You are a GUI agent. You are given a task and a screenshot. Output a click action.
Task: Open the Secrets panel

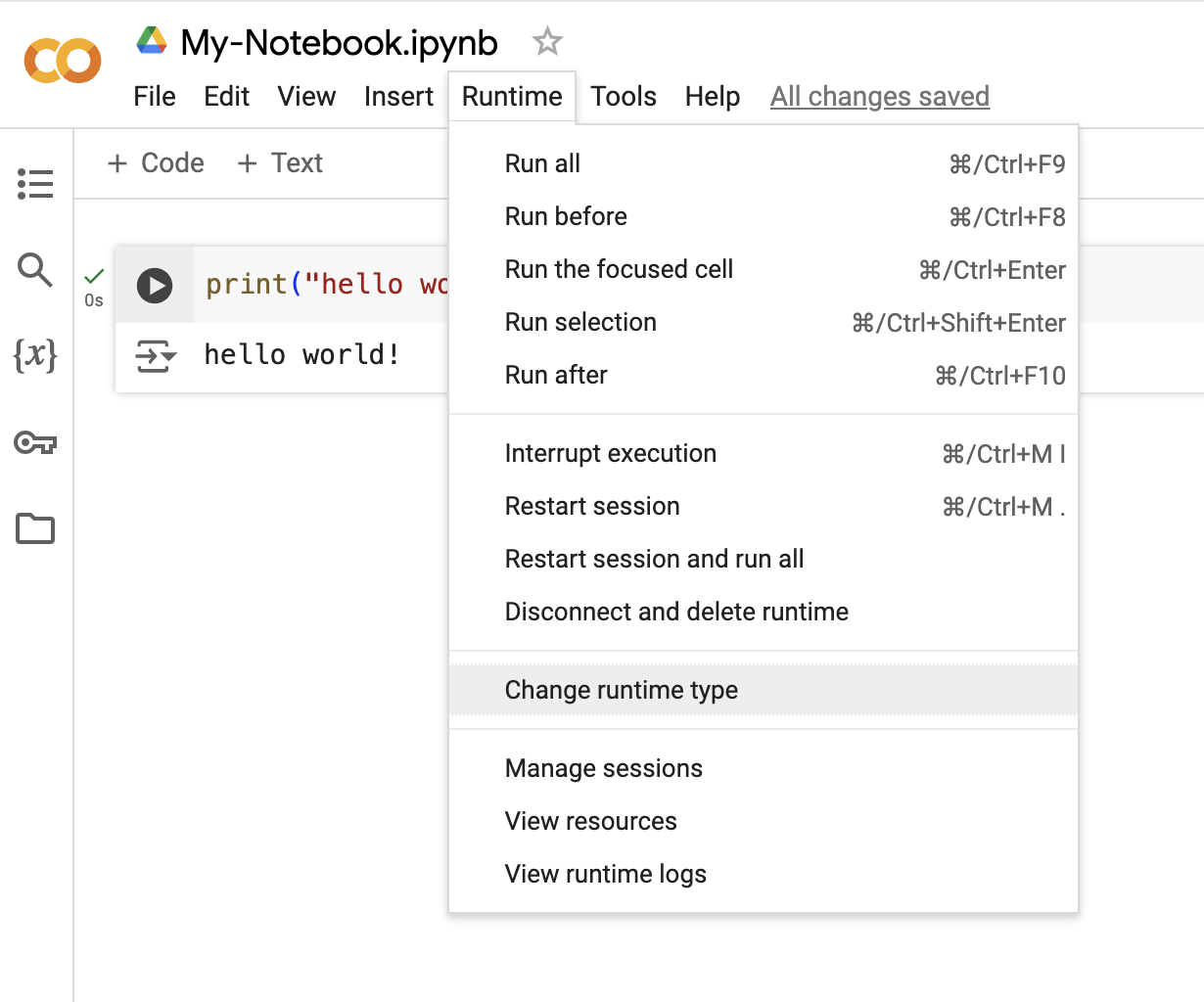coord(35,443)
